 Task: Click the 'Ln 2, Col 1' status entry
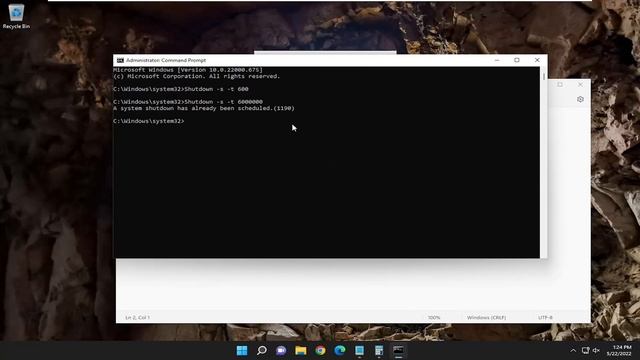click(x=138, y=318)
